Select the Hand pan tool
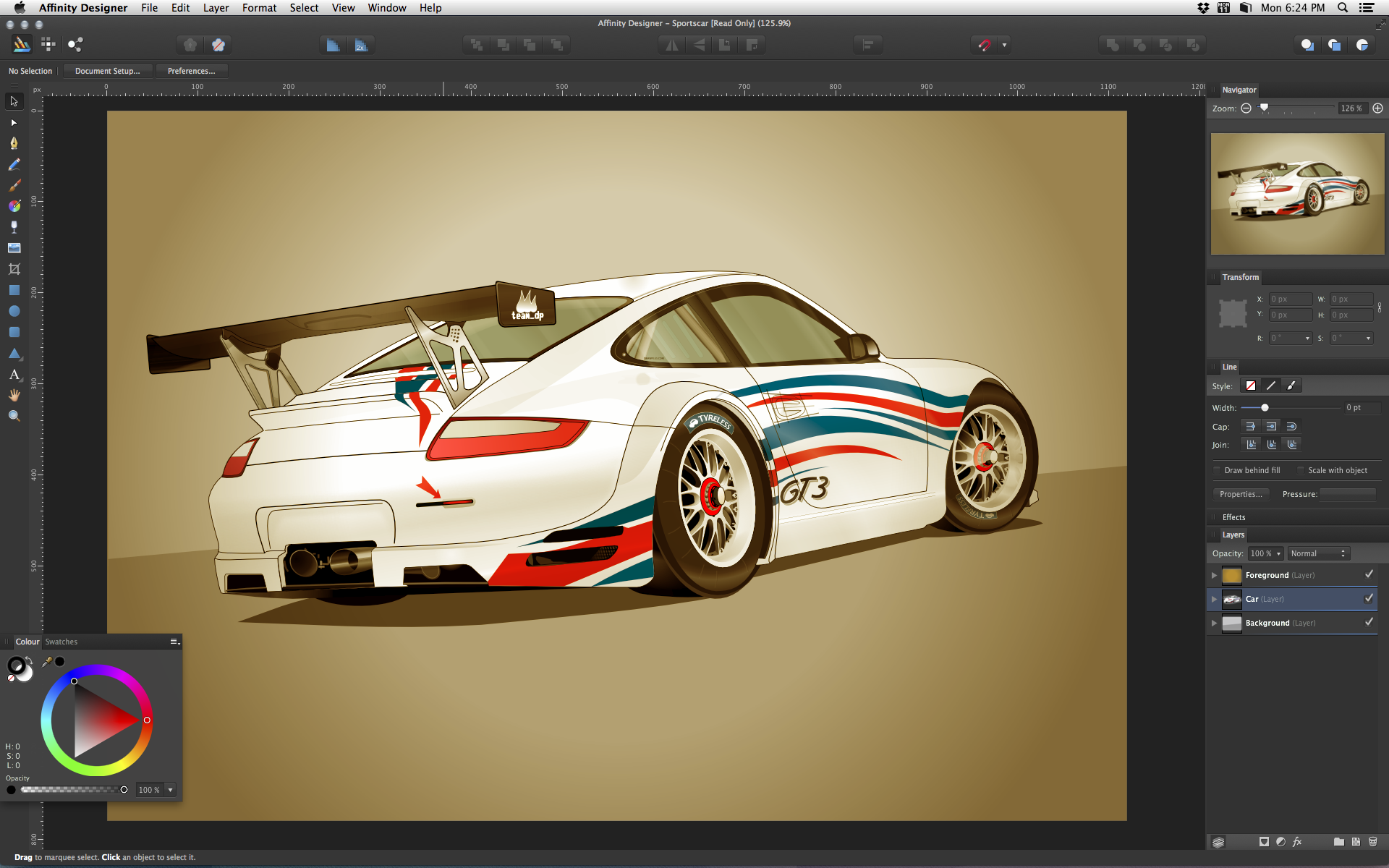 point(14,395)
